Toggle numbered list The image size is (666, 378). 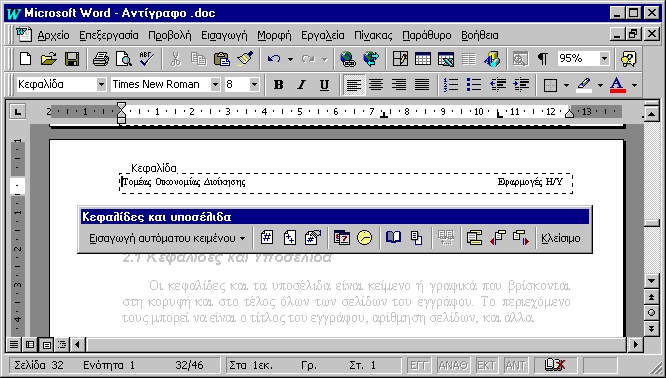click(x=451, y=85)
